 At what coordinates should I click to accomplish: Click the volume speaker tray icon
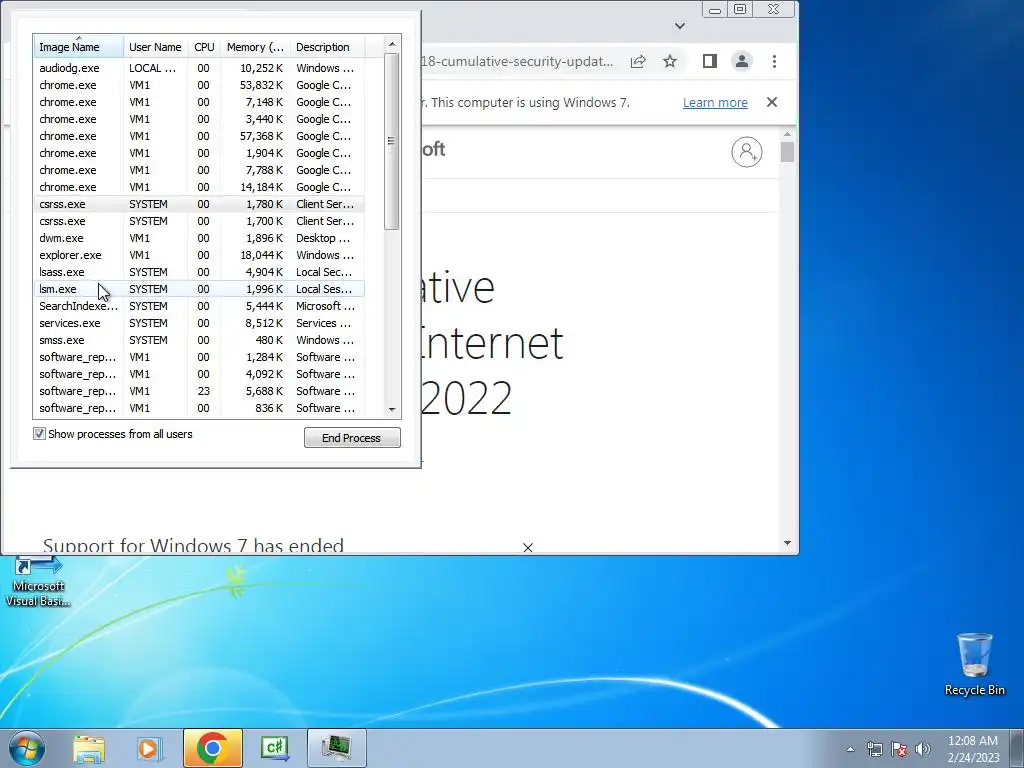(x=923, y=749)
